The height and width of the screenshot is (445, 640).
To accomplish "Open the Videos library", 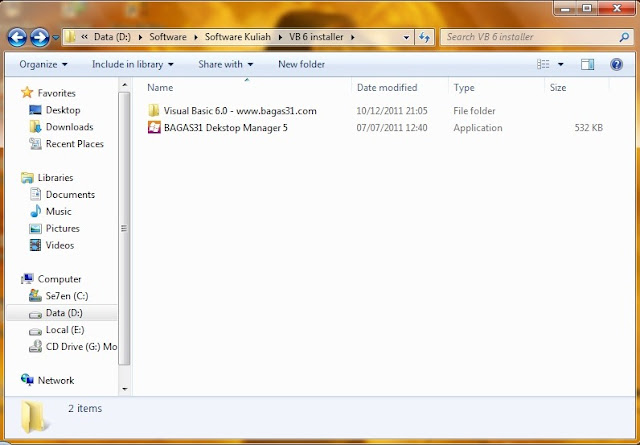I will click(x=60, y=245).
